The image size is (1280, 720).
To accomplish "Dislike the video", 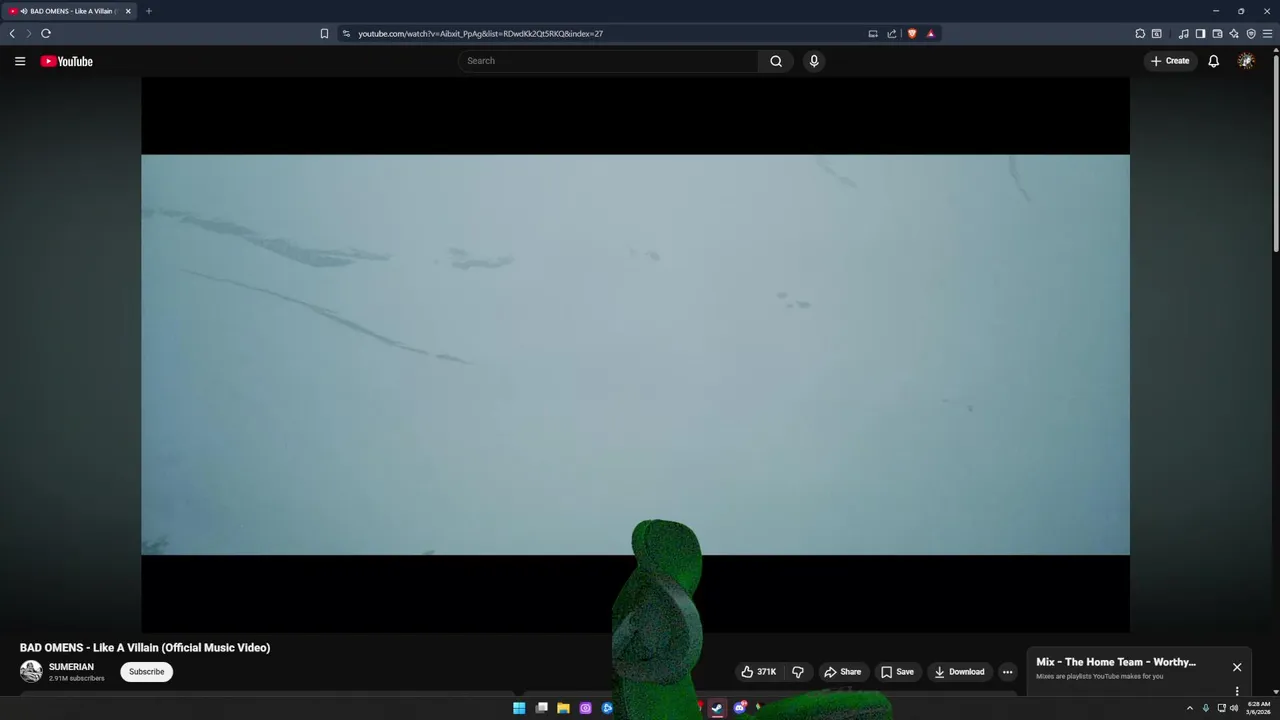I will tap(798, 672).
